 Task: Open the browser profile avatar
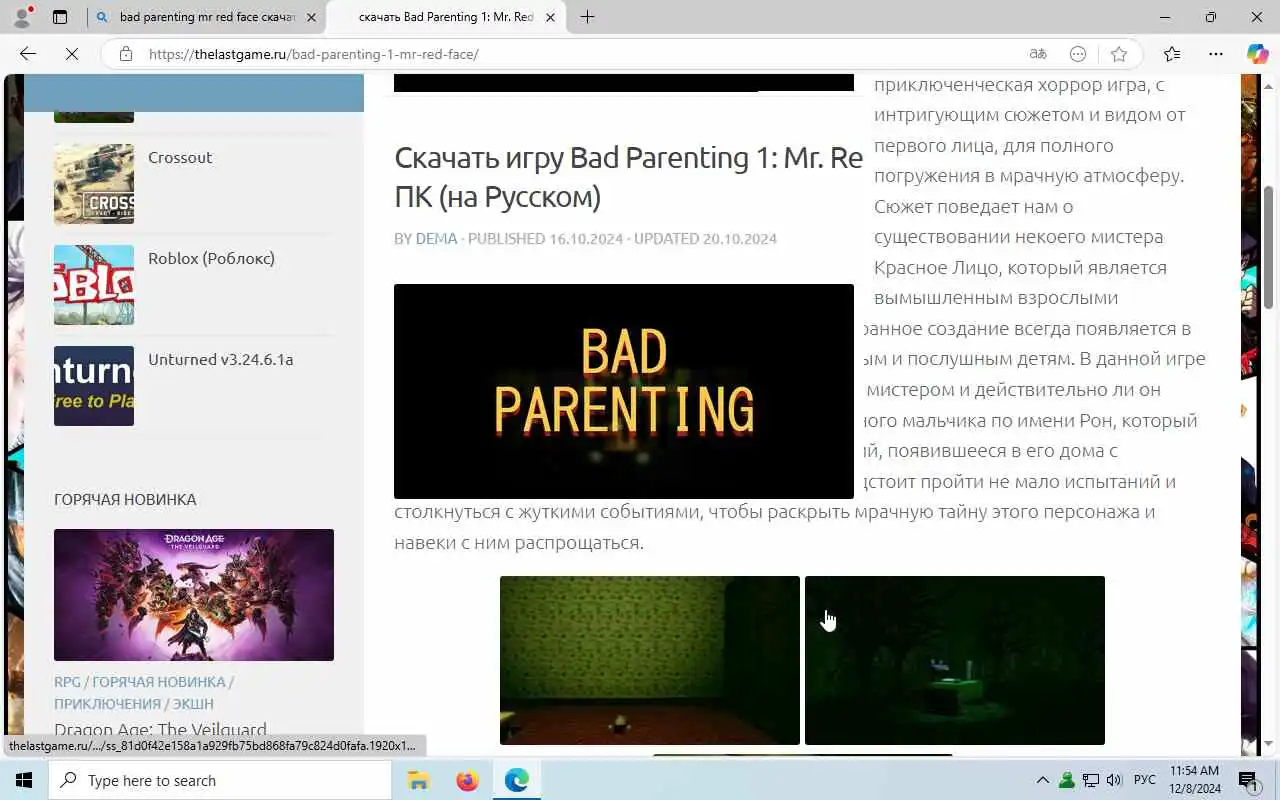coord(22,17)
